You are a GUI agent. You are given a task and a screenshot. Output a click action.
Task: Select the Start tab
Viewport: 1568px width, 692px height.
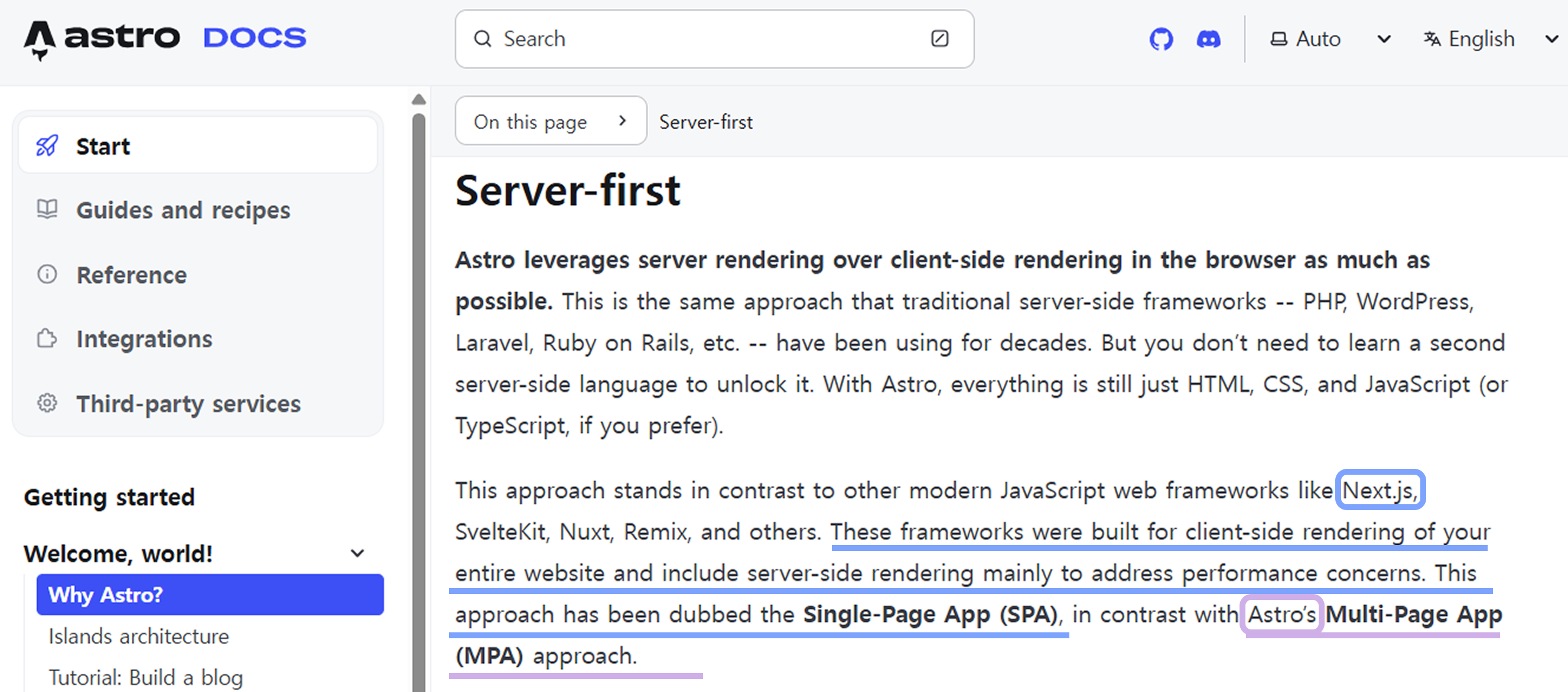(198, 146)
